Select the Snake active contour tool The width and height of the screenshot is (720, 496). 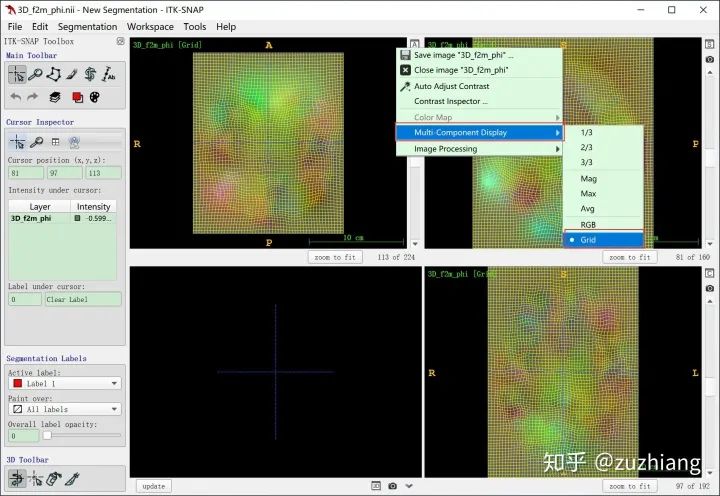[90, 74]
